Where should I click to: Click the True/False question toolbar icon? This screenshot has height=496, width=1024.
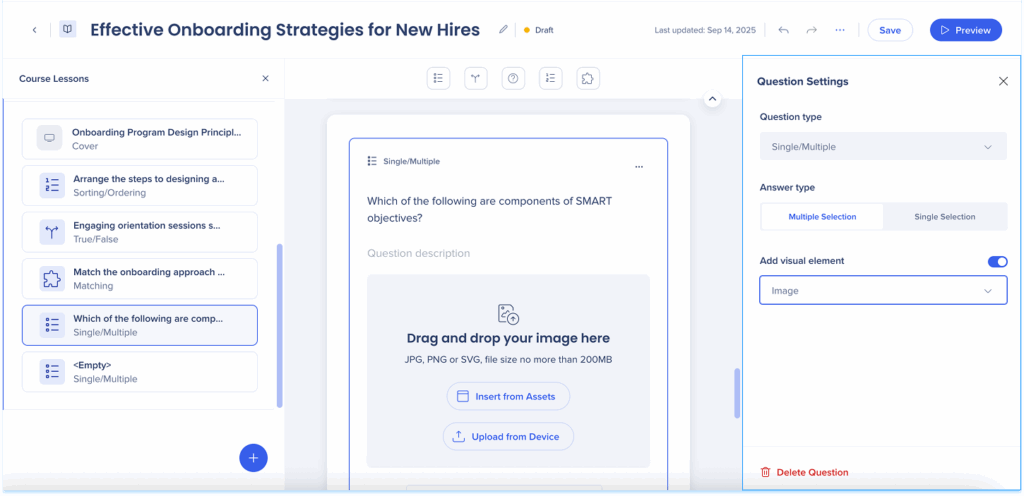[476, 78]
